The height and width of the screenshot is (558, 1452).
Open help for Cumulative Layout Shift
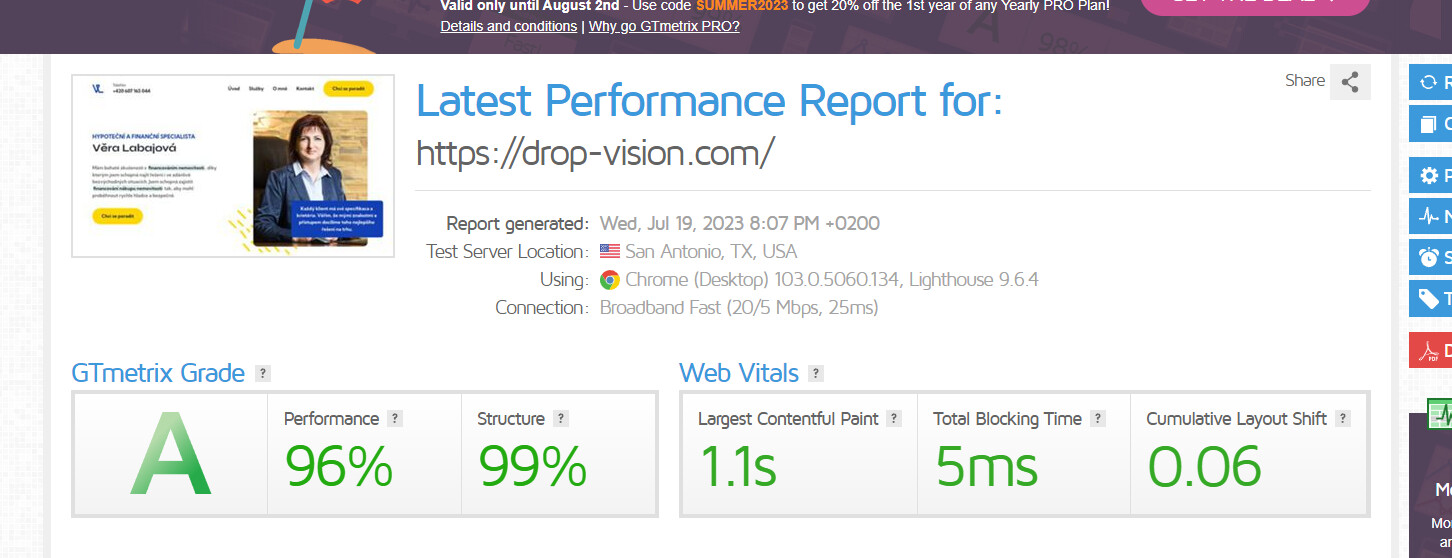[x=1343, y=419]
